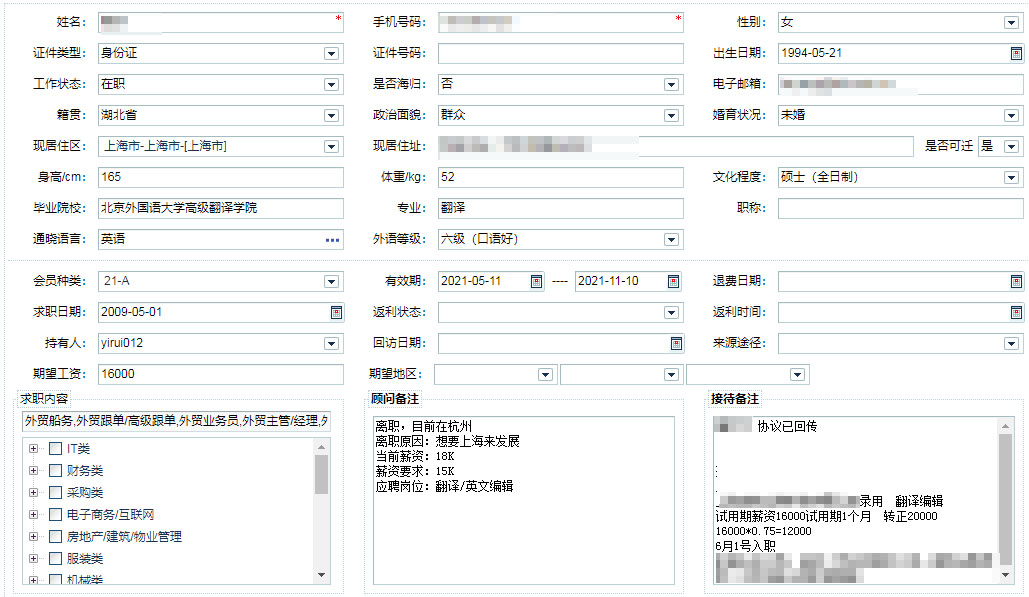Open the 来源途径 dropdown
Viewport: 1029px width, 597px height.
coord(1011,343)
